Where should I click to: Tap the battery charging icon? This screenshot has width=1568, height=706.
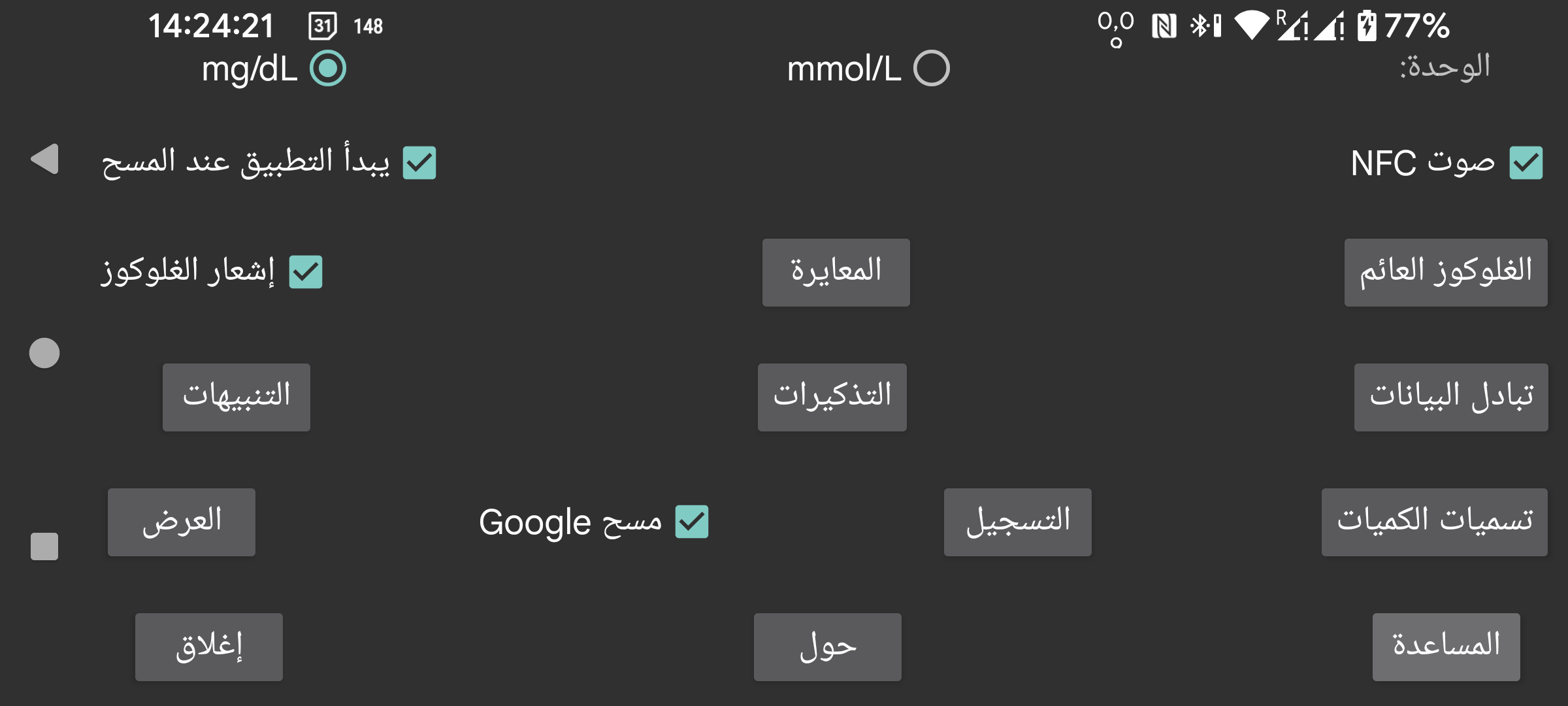[x=1366, y=26]
